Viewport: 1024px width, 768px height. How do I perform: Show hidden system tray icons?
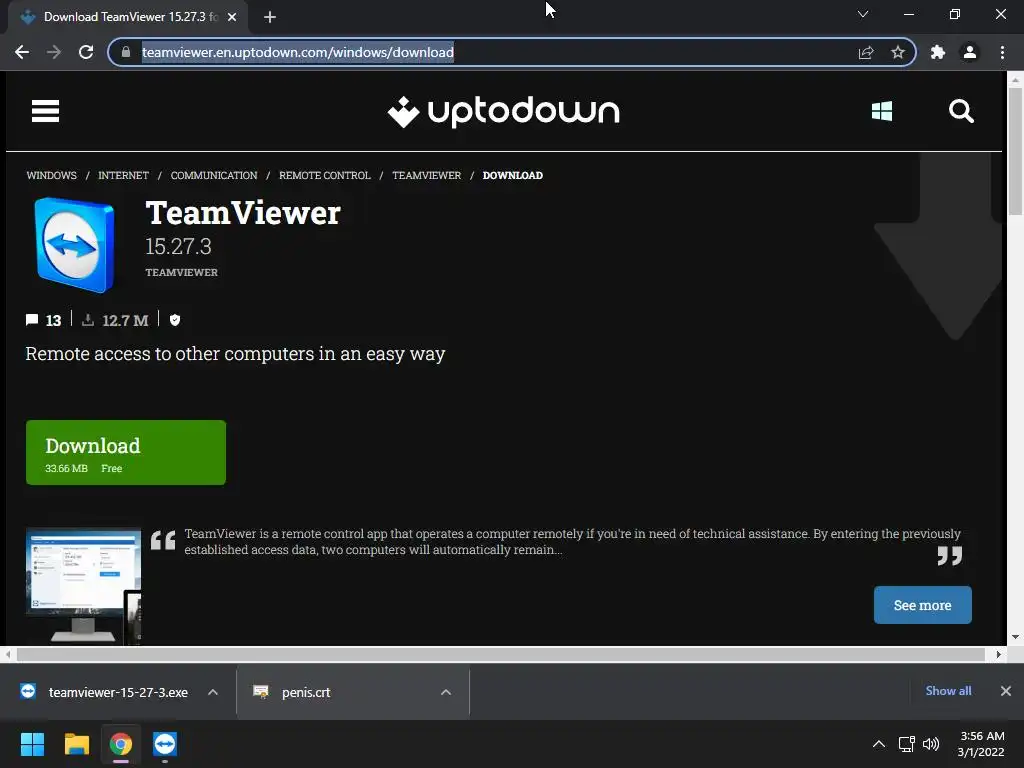tap(879, 744)
